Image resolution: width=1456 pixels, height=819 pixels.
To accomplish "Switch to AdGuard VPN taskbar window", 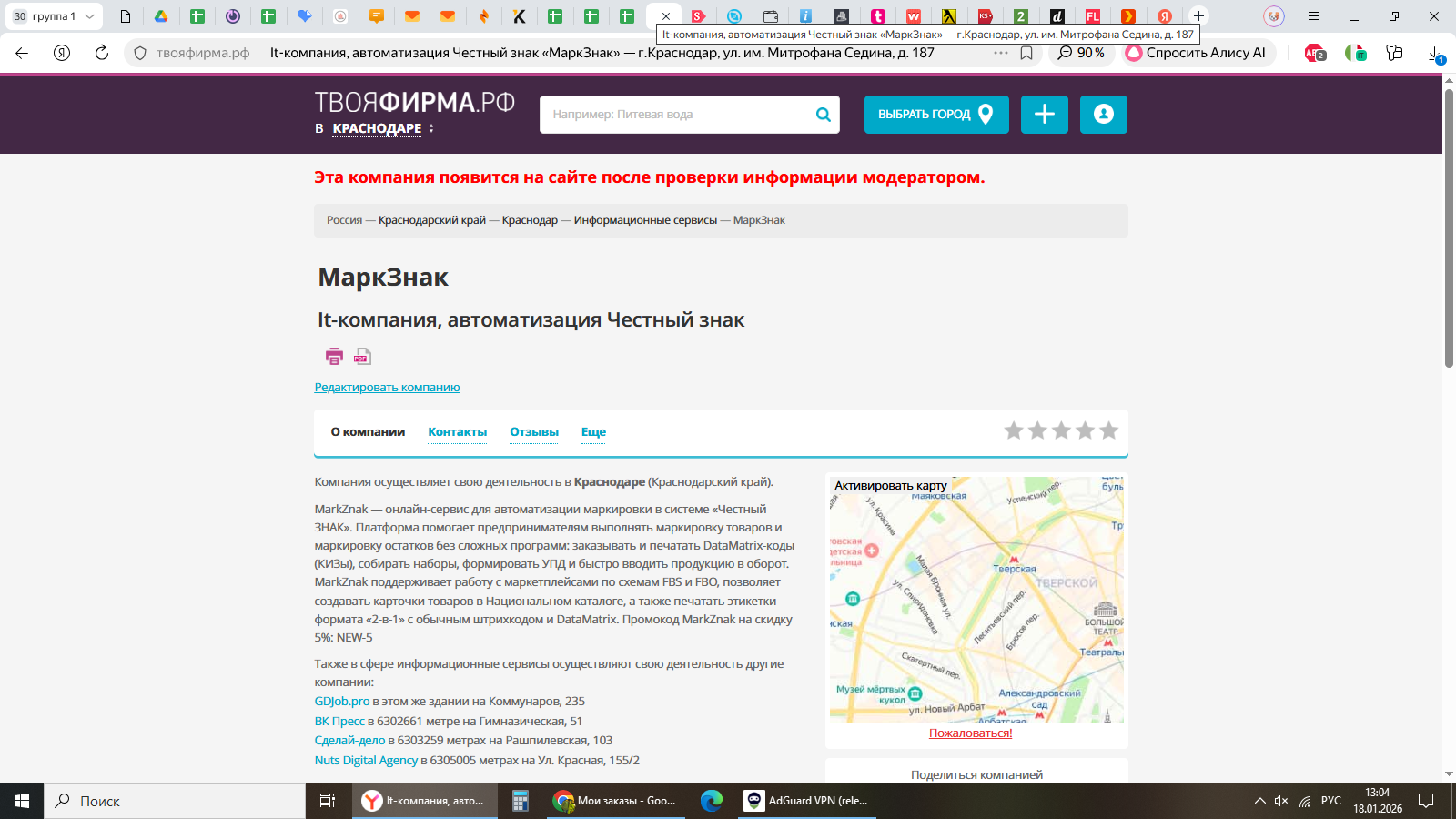I will (808, 801).
